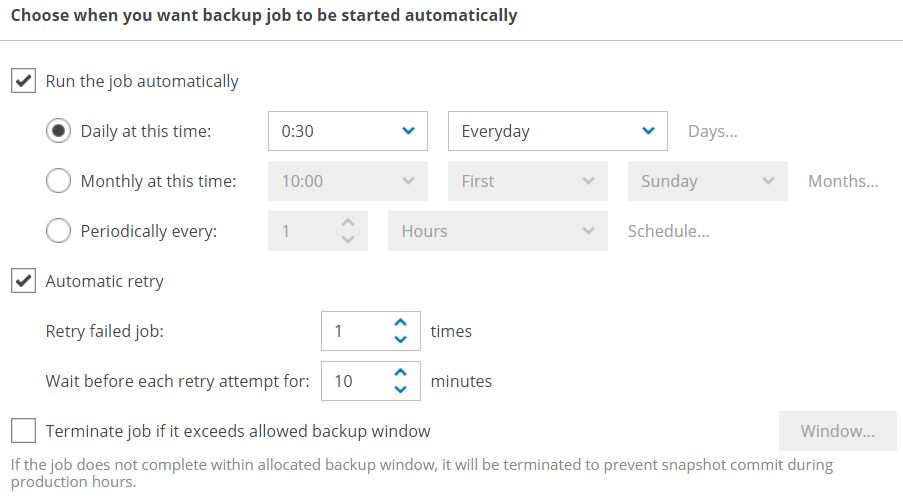
Task: Choose Monthly at this time option
Action: point(58,181)
